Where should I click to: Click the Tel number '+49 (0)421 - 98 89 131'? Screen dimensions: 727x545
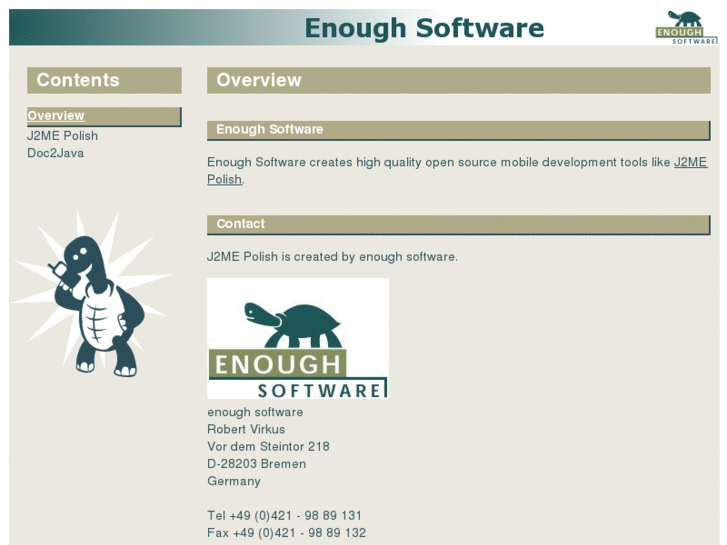[x=295, y=515]
